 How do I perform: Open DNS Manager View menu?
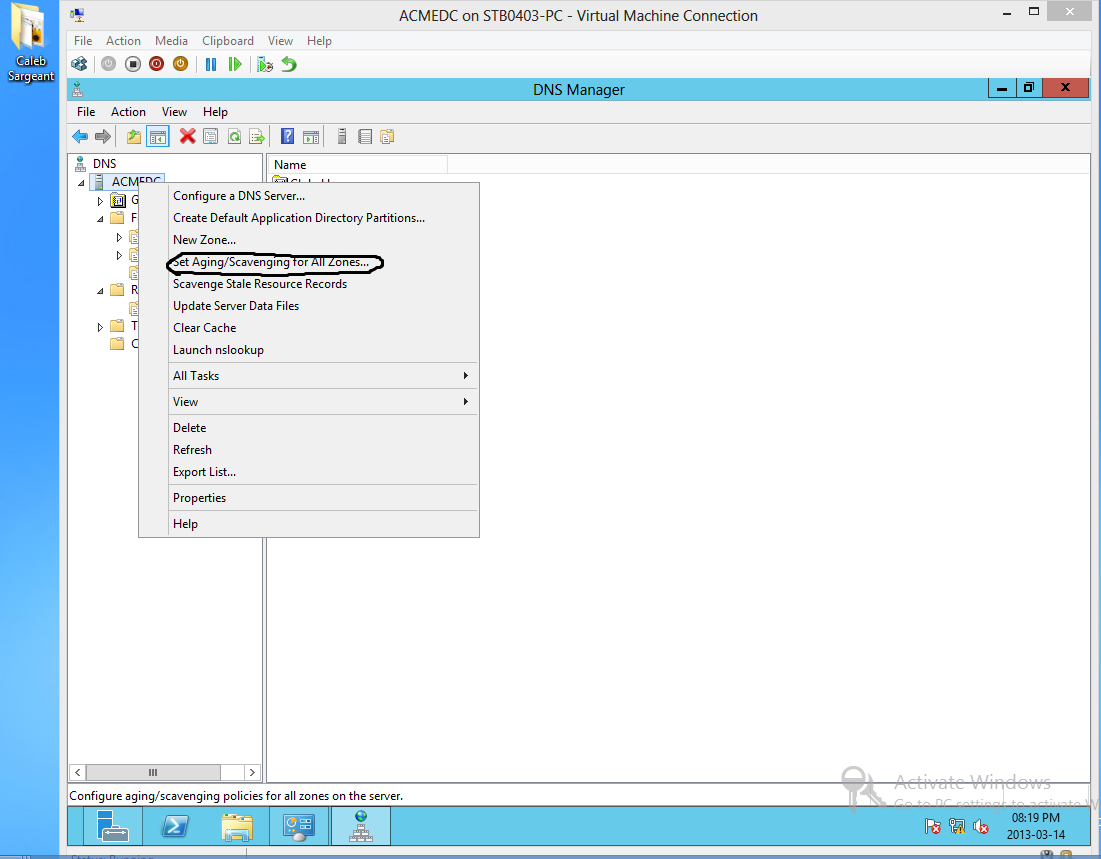pos(174,112)
